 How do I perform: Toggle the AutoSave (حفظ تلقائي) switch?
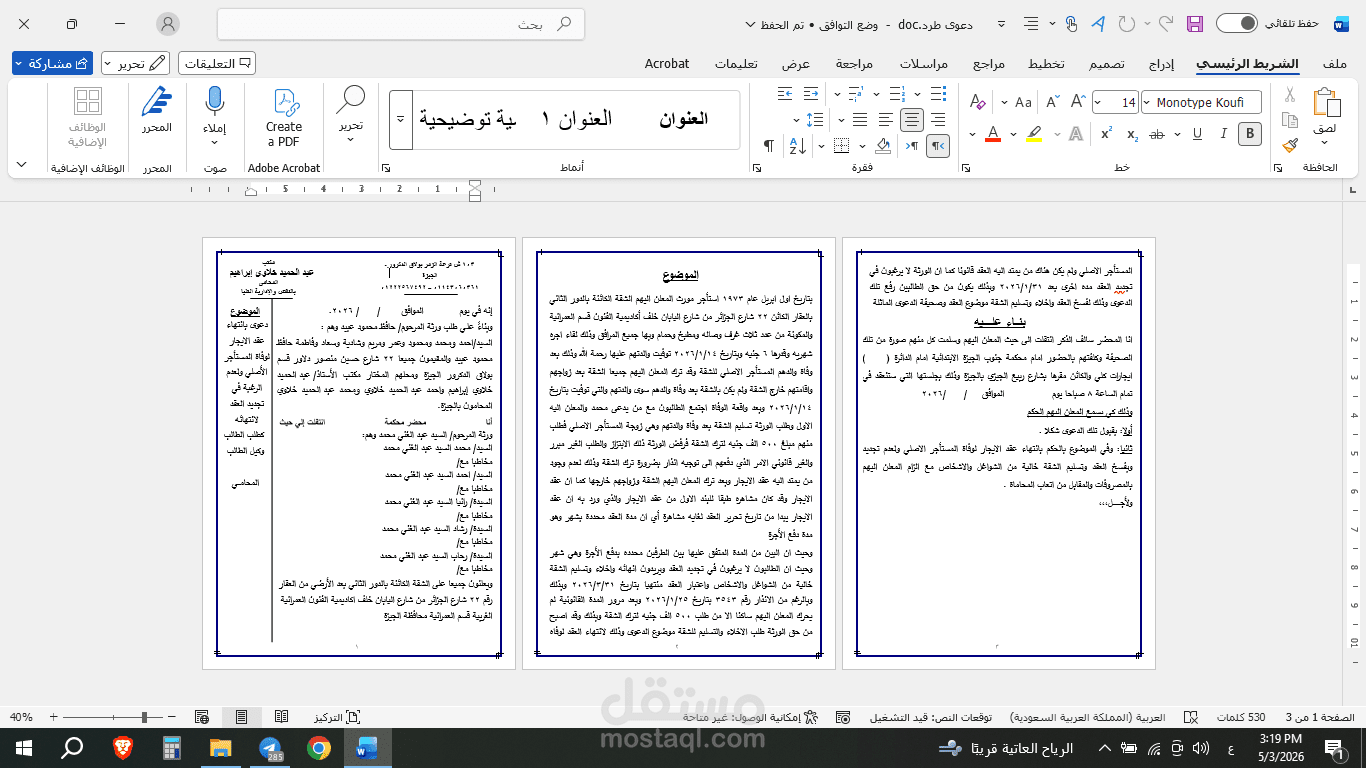[x=1237, y=23]
